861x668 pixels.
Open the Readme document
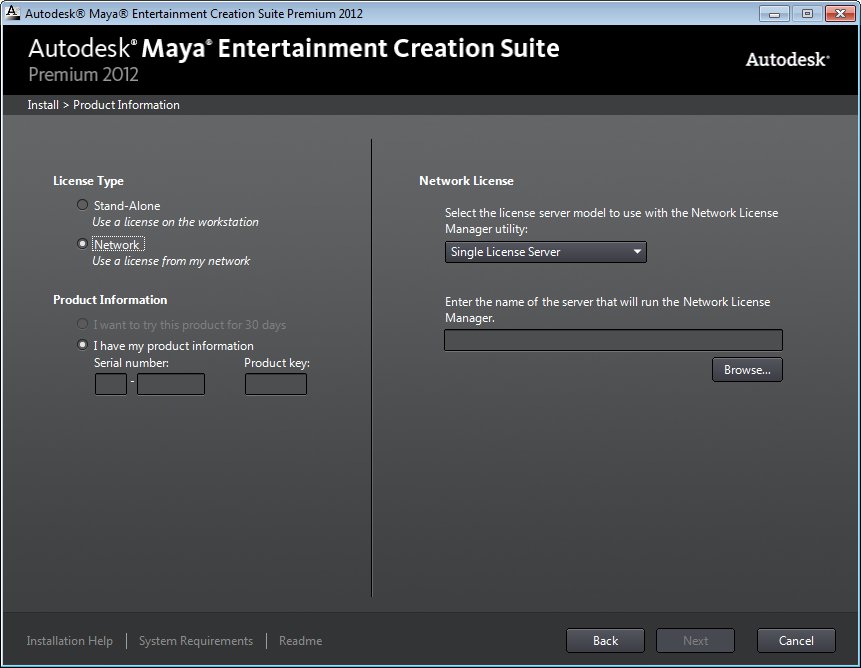[300, 640]
